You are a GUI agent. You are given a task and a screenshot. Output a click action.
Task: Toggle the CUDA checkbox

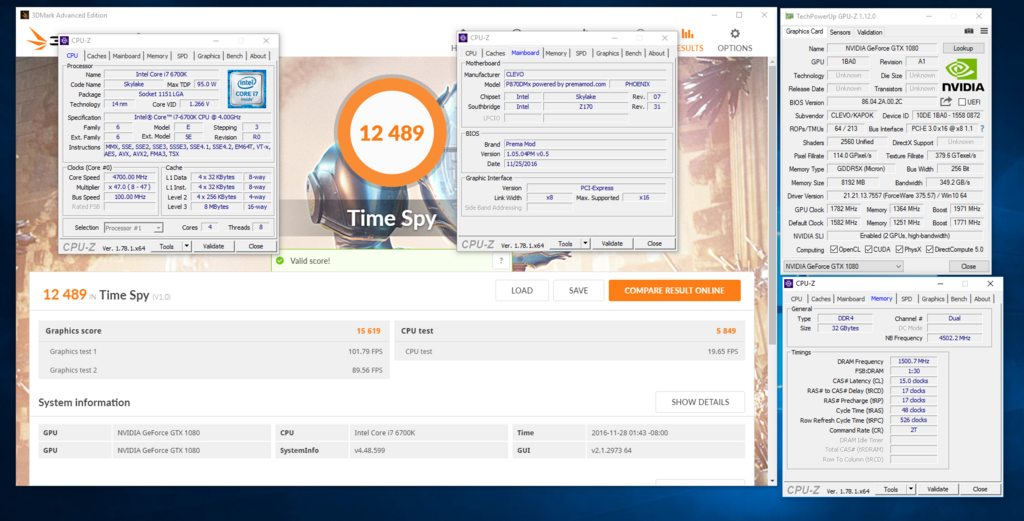(x=869, y=249)
